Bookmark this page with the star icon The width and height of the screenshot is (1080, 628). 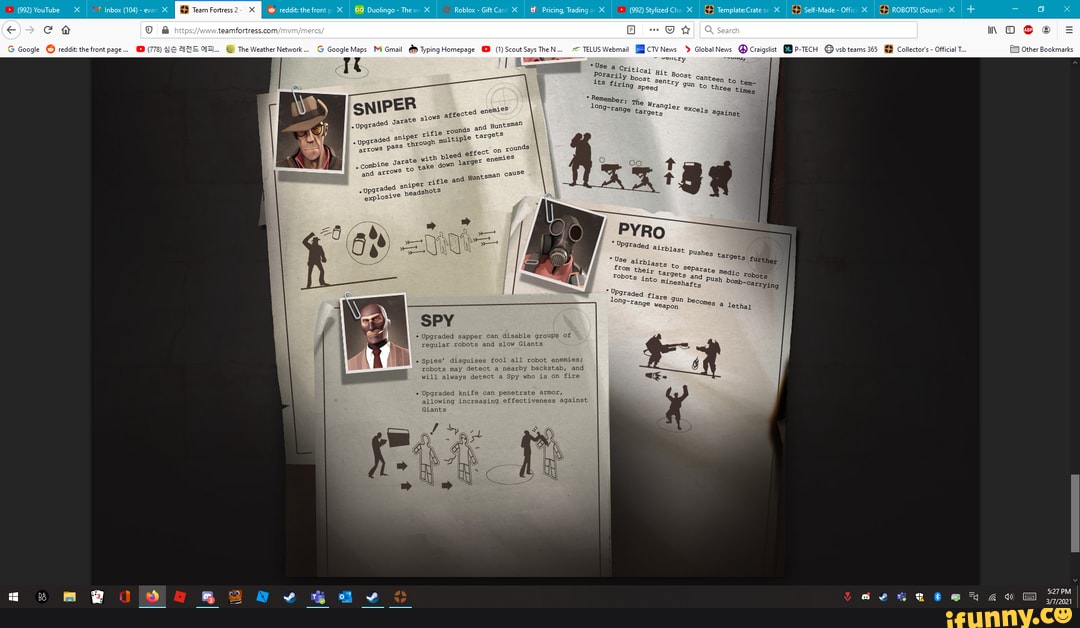pos(685,30)
